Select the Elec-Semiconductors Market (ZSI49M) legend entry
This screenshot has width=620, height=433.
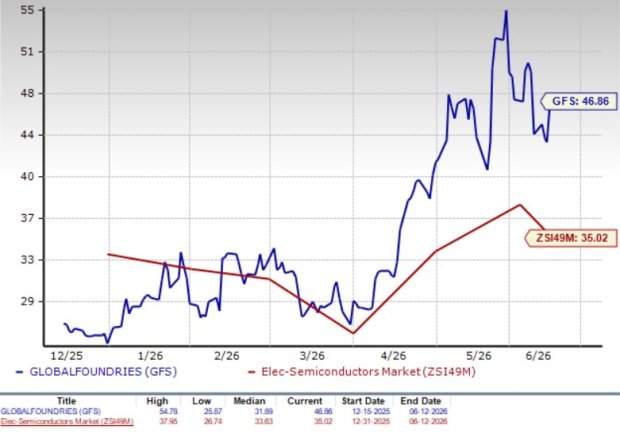click(x=361, y=372)
